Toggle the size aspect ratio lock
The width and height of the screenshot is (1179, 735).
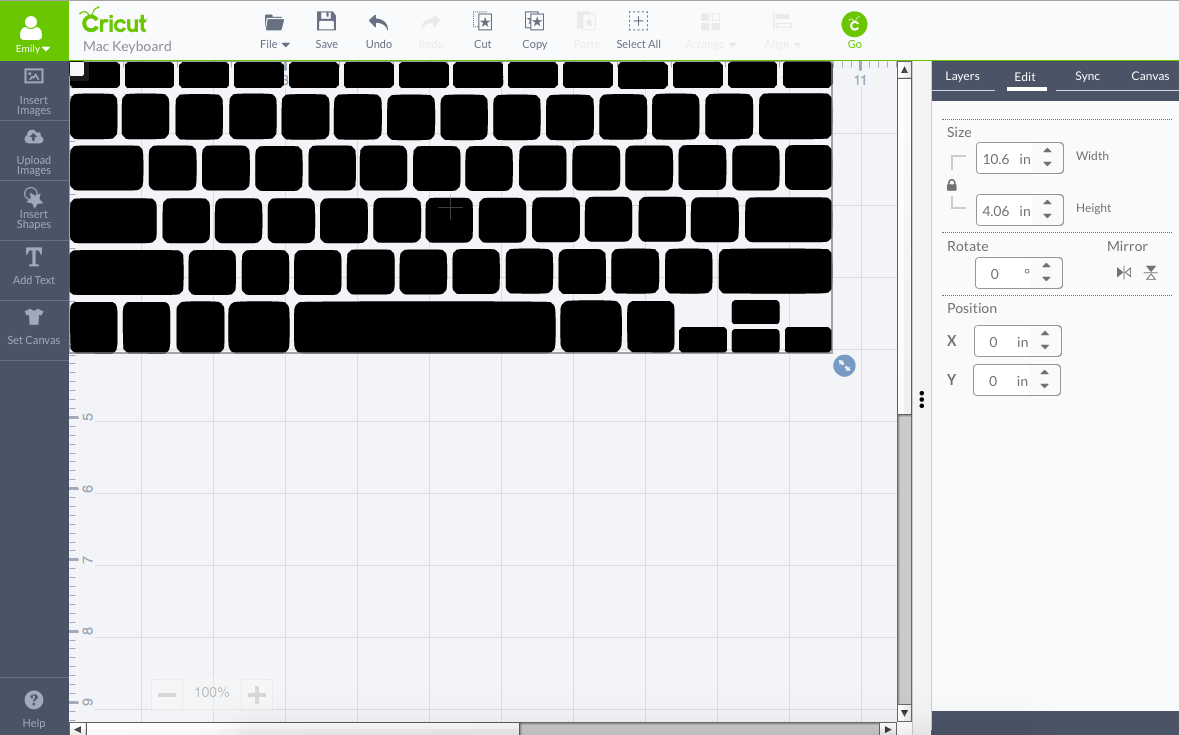(x=952, y=184)
